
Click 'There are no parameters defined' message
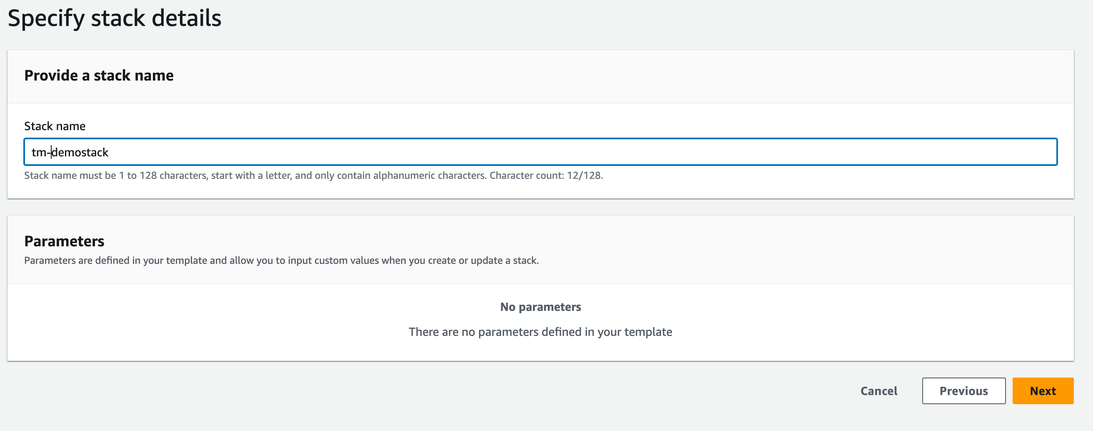[x=540, y=331]
